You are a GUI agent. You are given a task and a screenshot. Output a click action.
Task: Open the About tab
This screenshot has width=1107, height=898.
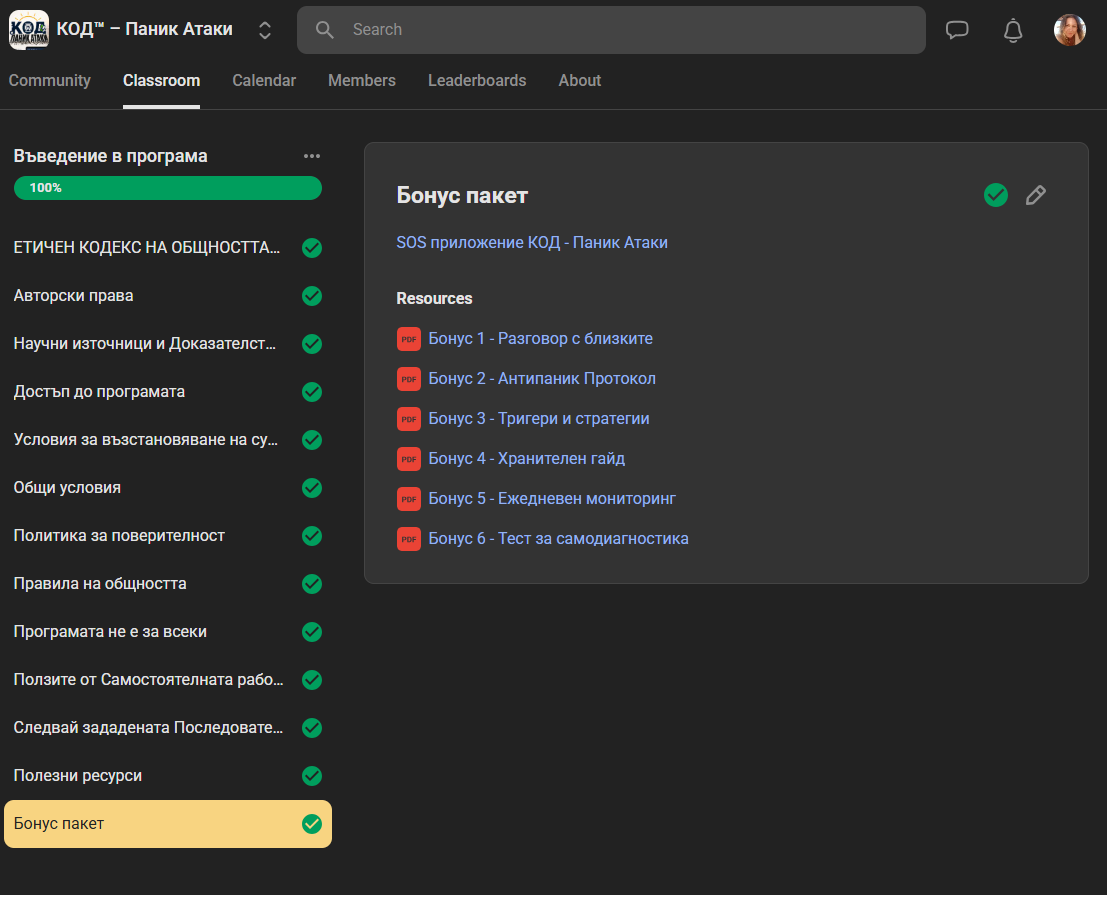coord(580,80)
